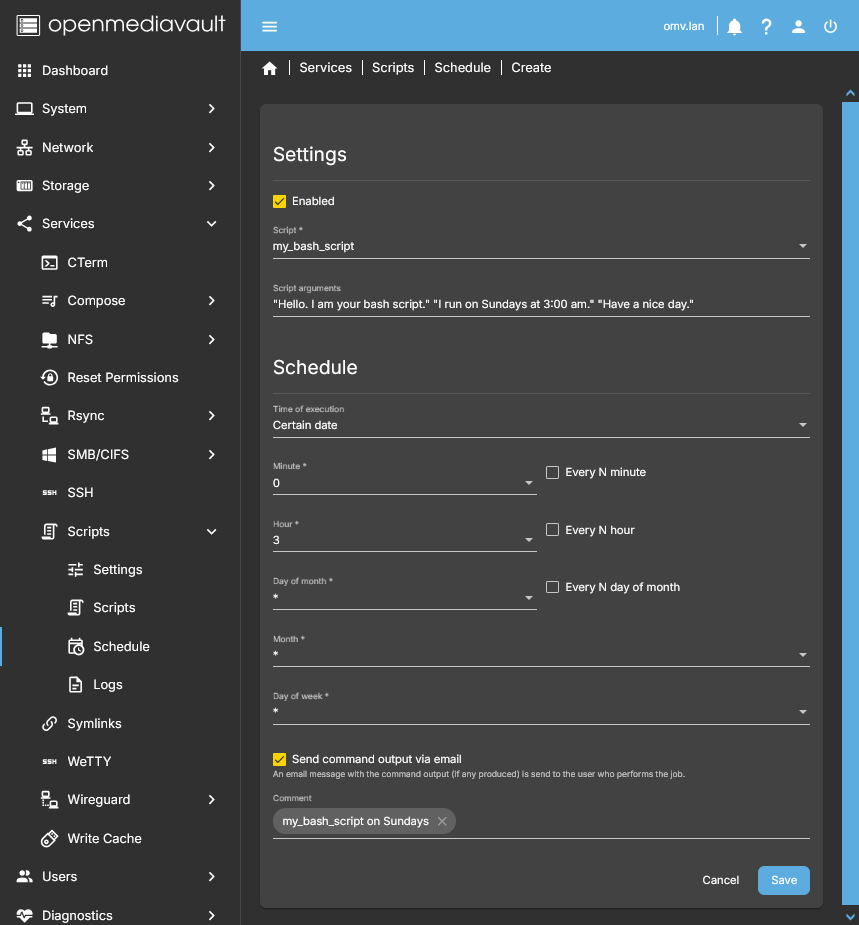This screenshot has width=859, height=925.
Task: Click the power icon in header
Action: click(830, 27)
